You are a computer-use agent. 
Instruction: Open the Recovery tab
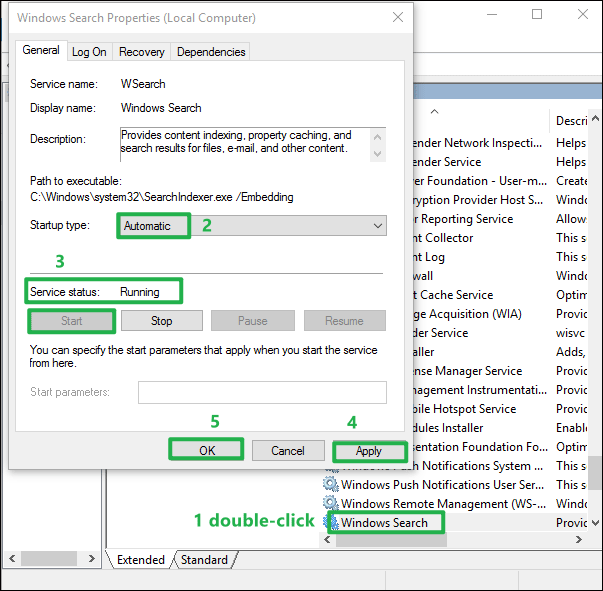pyautogui.click(x=142, y=52)
